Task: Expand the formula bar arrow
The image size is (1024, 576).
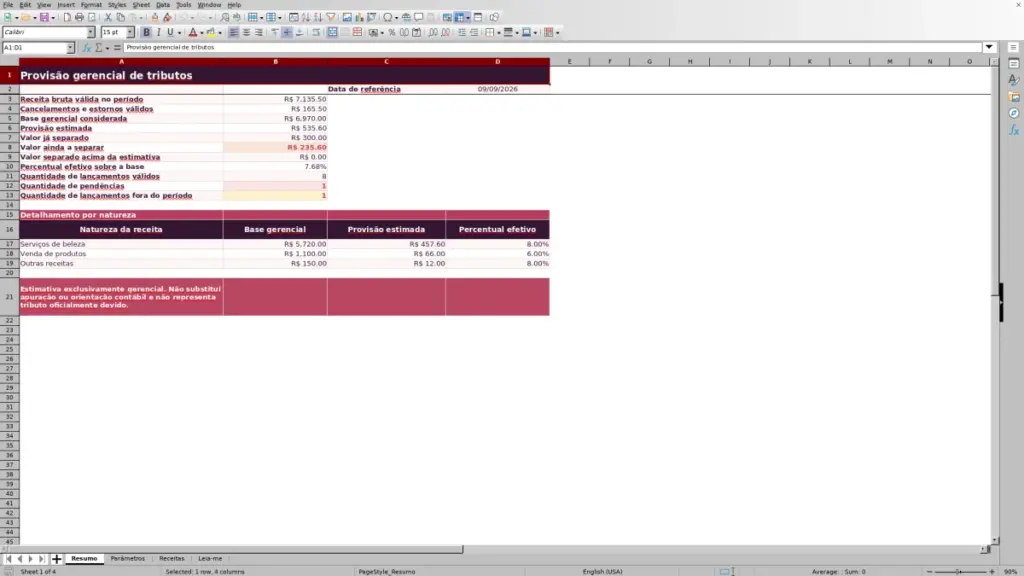Action: [989, 47]
